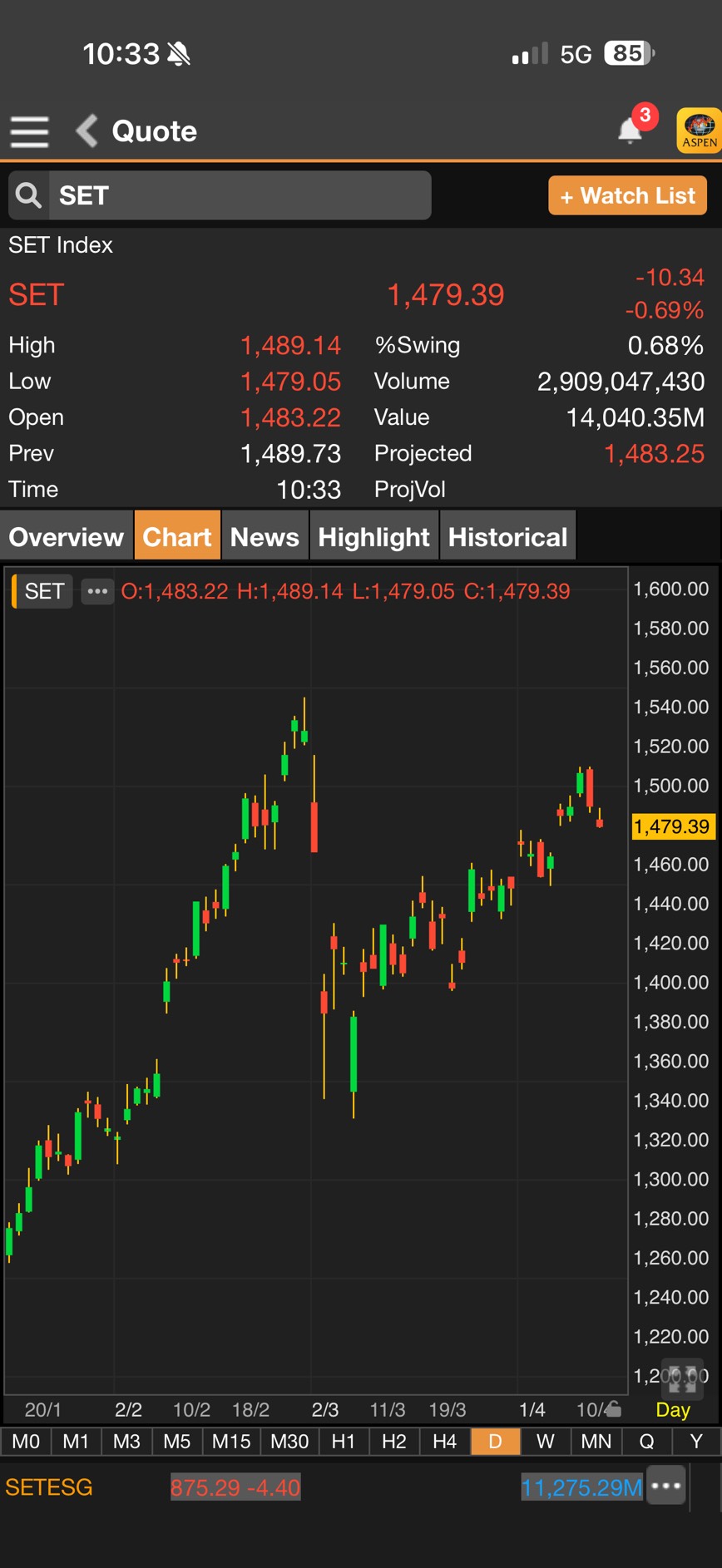Tap the SETESG ticker at bottom
The image size is (722, 1568).
click(49, 1487)
